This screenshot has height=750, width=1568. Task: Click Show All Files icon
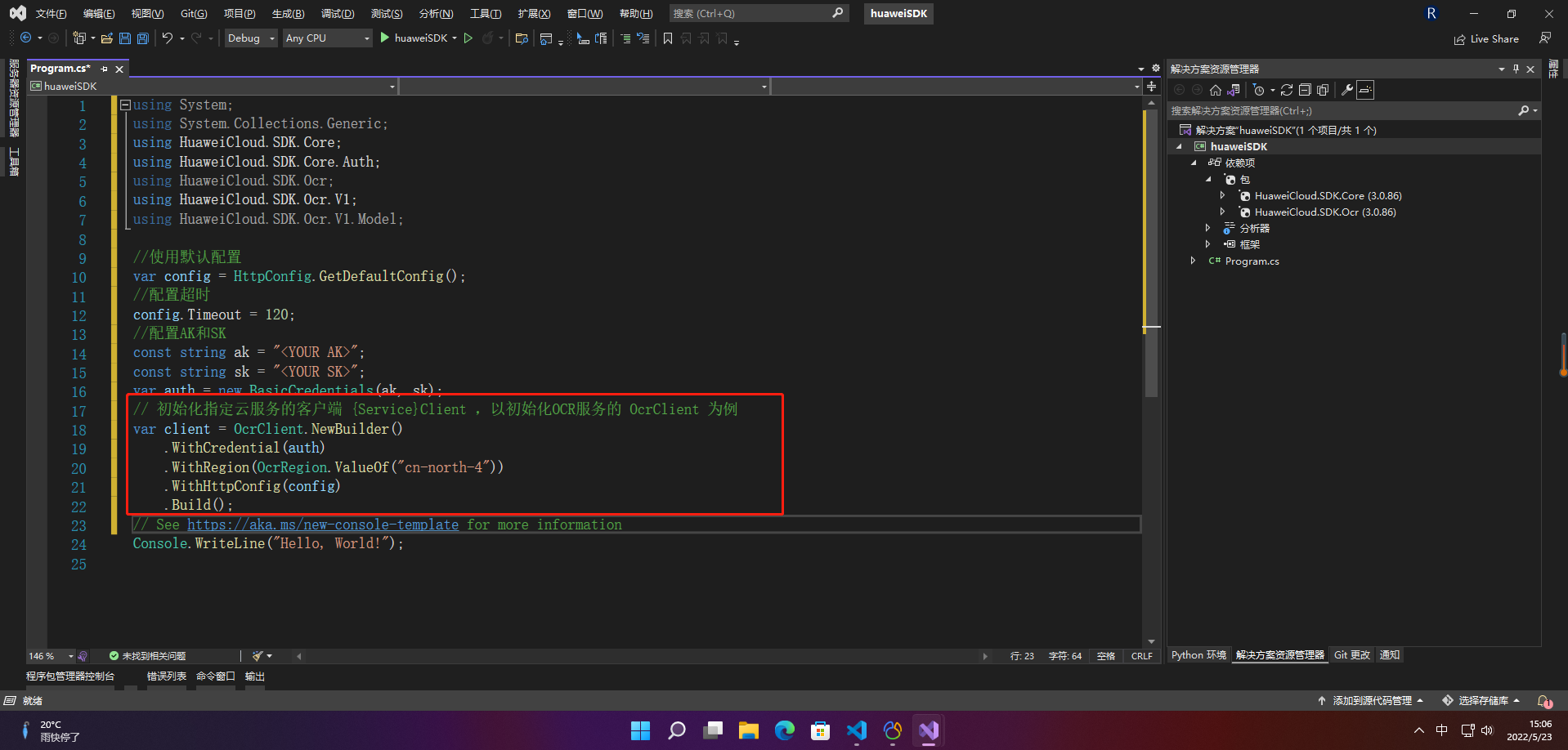click(1323, 90)
